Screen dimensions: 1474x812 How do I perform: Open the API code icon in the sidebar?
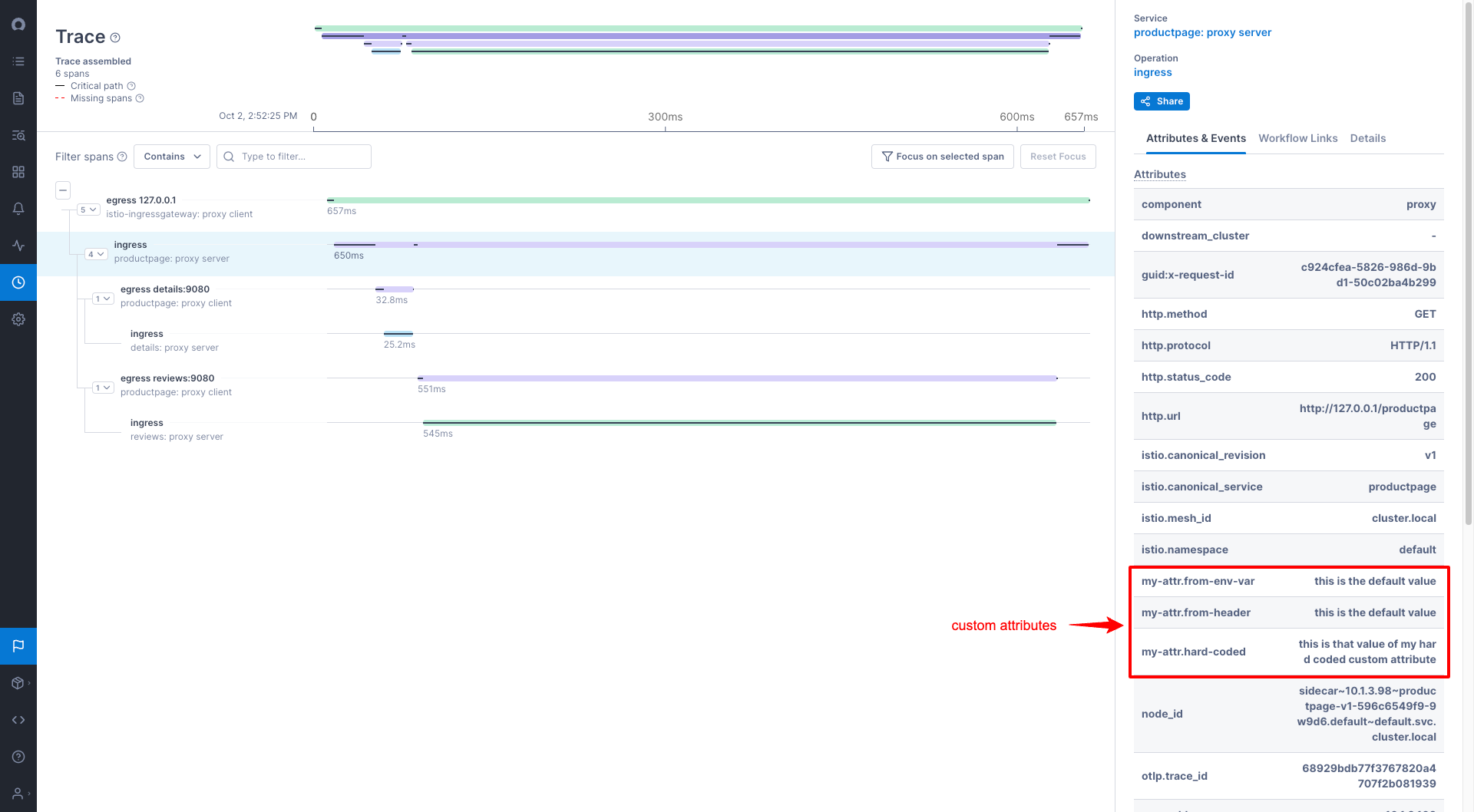[18, 719]
